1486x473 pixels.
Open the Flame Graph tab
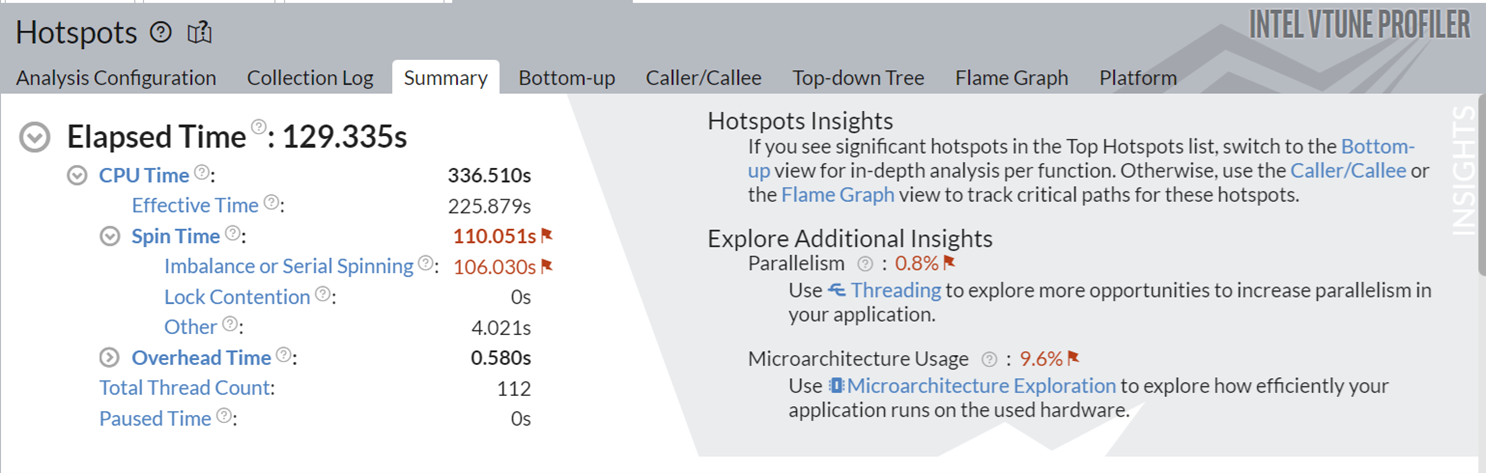pos(1011,78)
